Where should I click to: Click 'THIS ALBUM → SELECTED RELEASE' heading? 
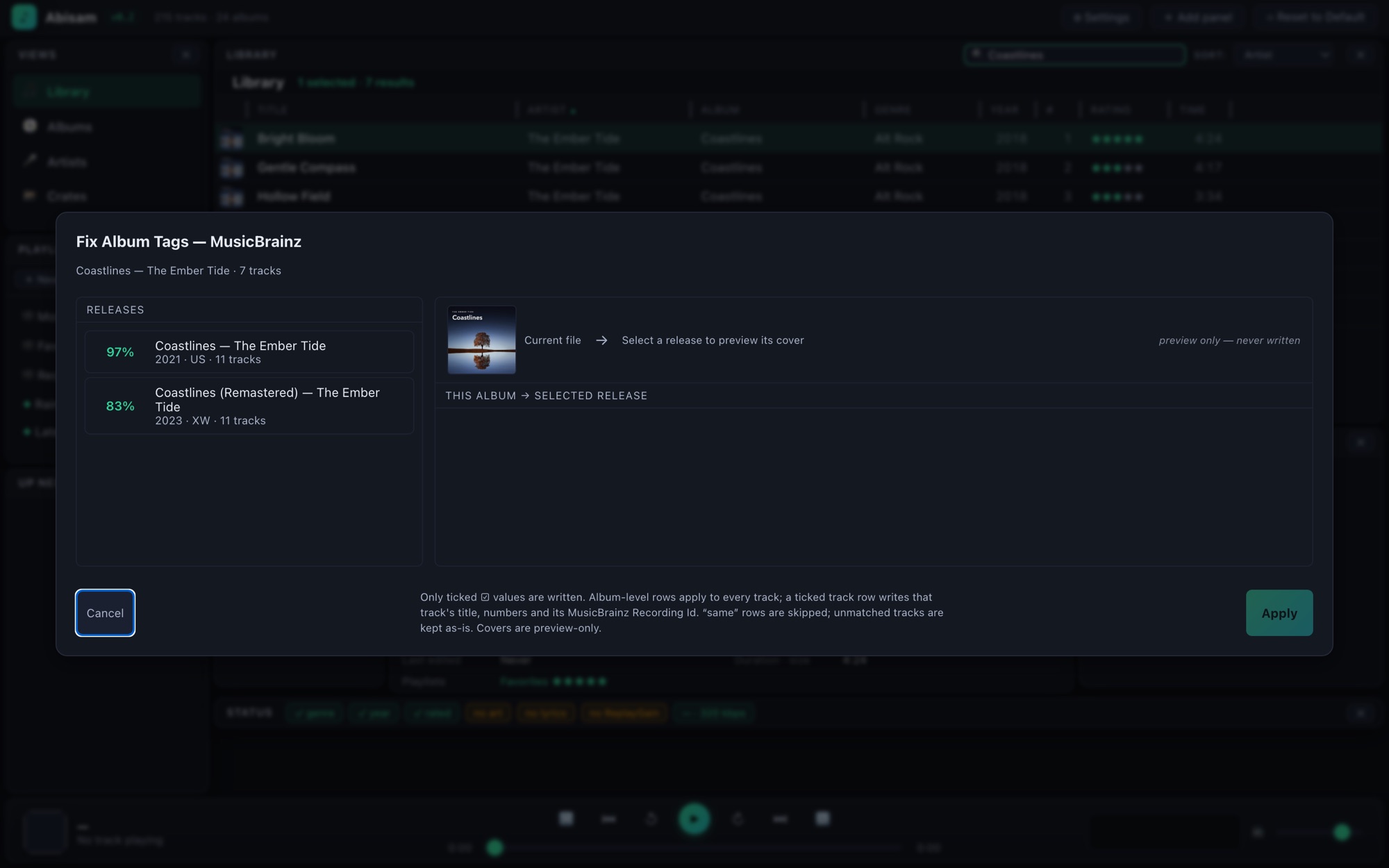(546, 396)
